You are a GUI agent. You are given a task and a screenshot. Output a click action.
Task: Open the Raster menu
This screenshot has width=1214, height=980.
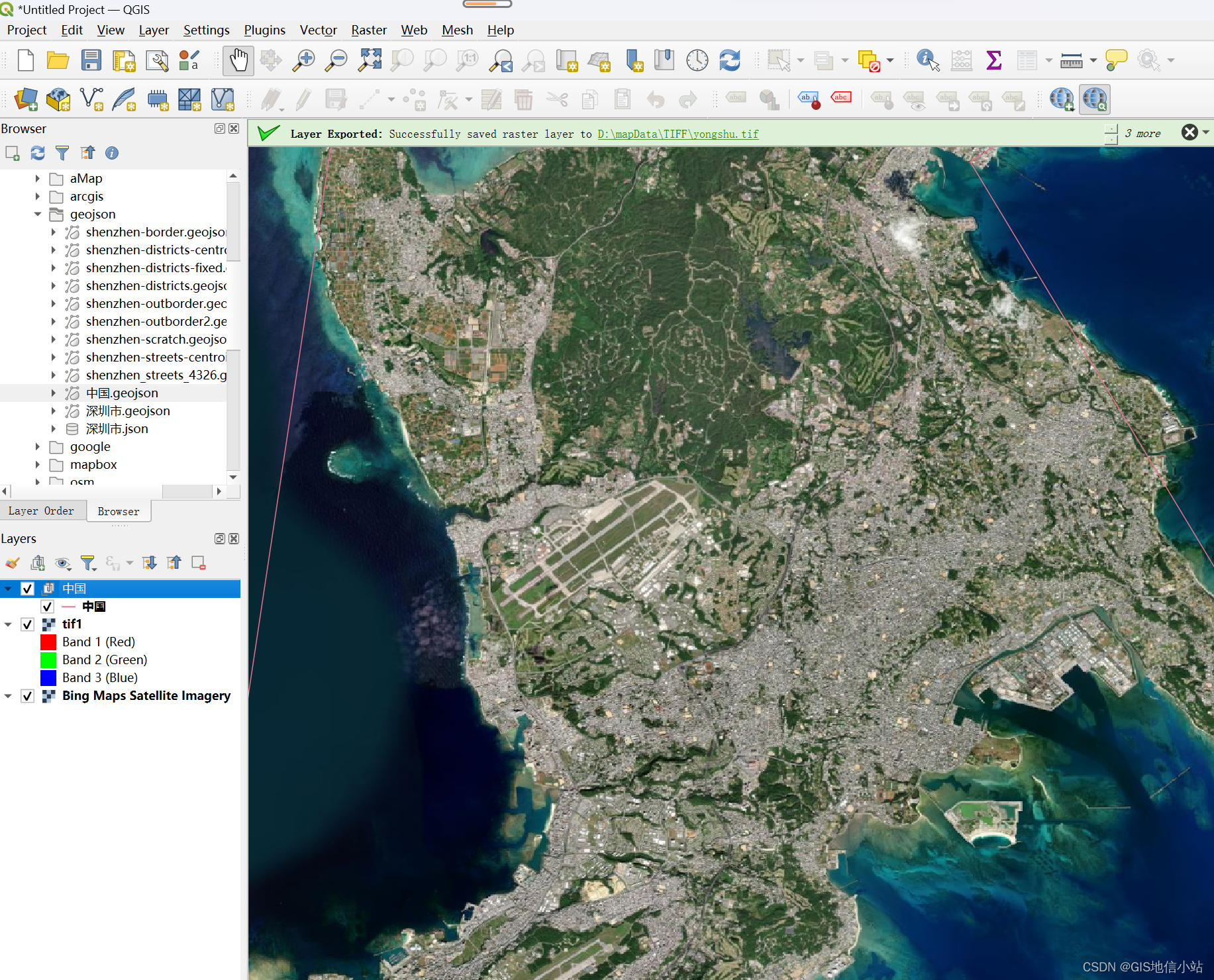pyautogui.click(x=368, y=30)
